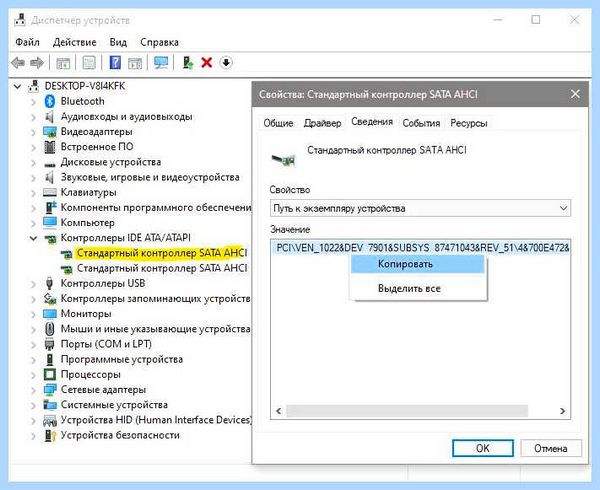Click the Back arrow toolbar icon
The height and width of the screenshot is (490, 600).
click(18, 63)
